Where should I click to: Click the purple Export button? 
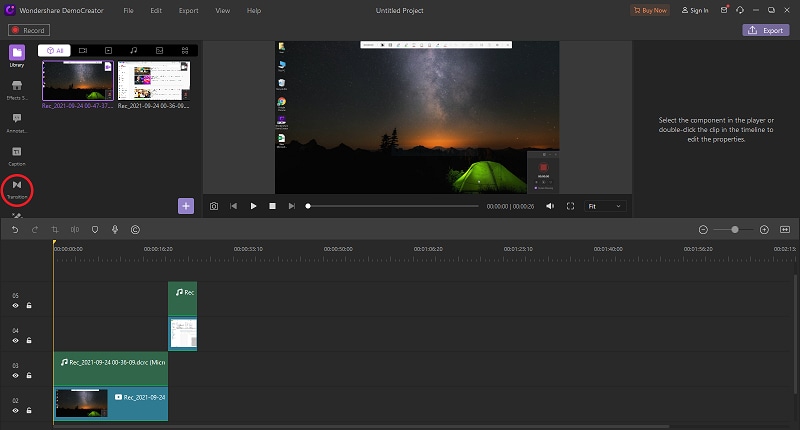[765, 30]
